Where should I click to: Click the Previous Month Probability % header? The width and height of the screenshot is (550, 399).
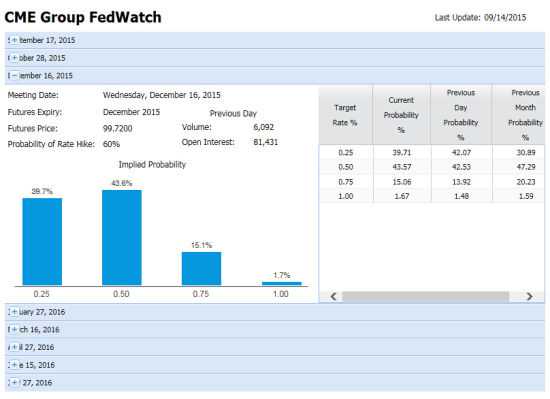pyautogui.click(x=519, y=115)
